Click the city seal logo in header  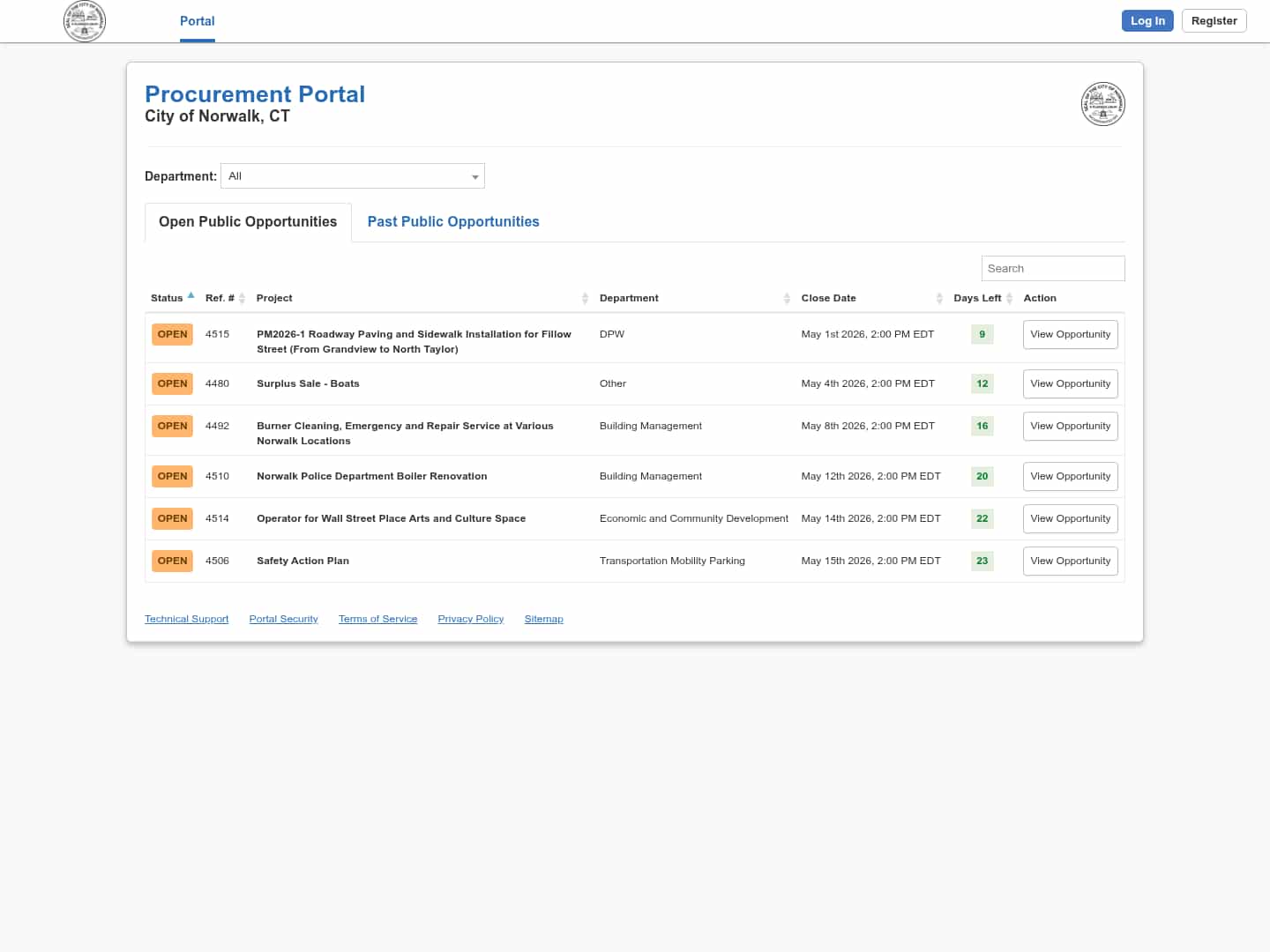[85, 21]
